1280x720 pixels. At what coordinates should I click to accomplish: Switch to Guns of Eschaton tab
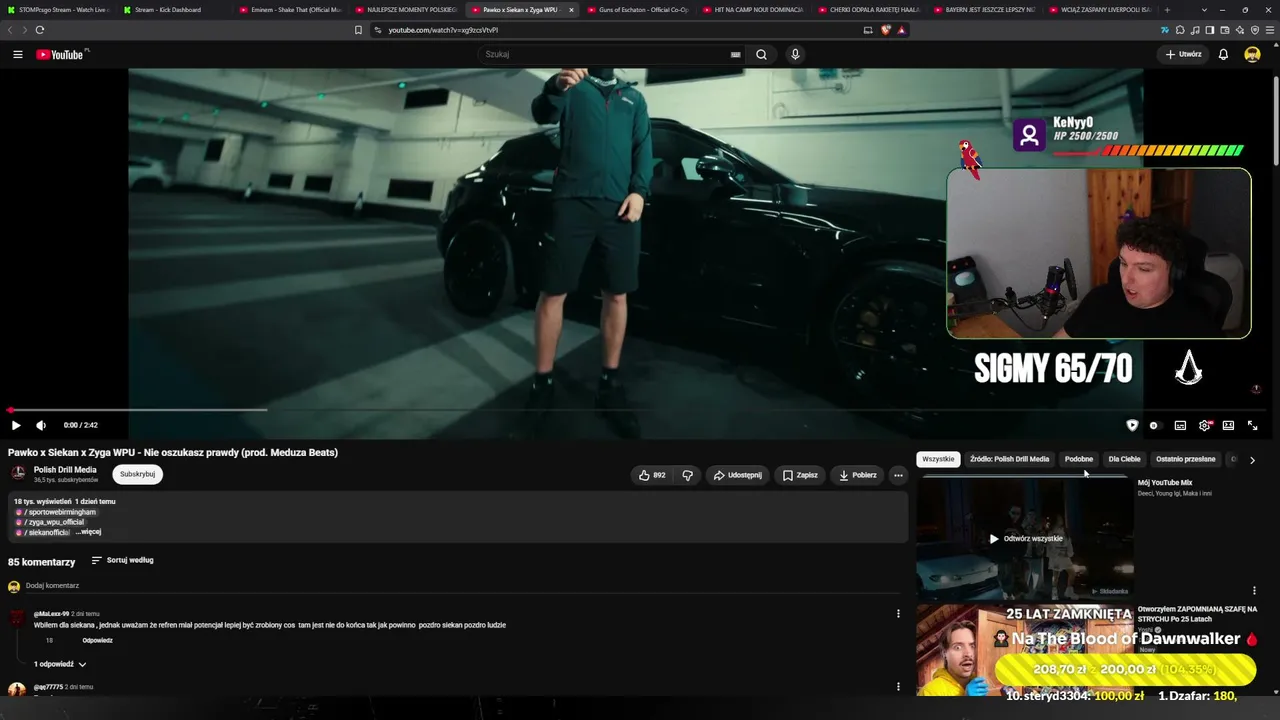tap(637, 10)
